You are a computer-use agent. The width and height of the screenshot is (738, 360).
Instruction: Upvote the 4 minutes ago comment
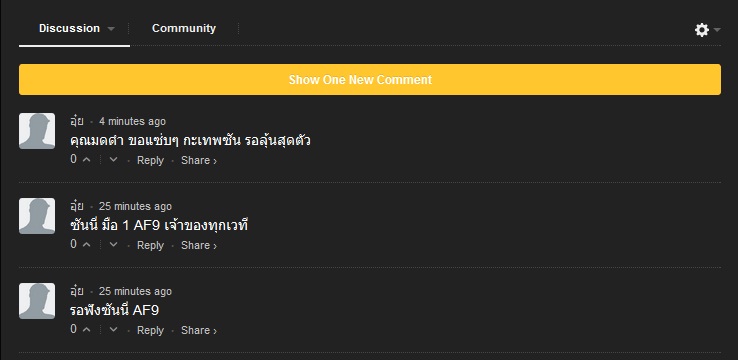(86, 160)
